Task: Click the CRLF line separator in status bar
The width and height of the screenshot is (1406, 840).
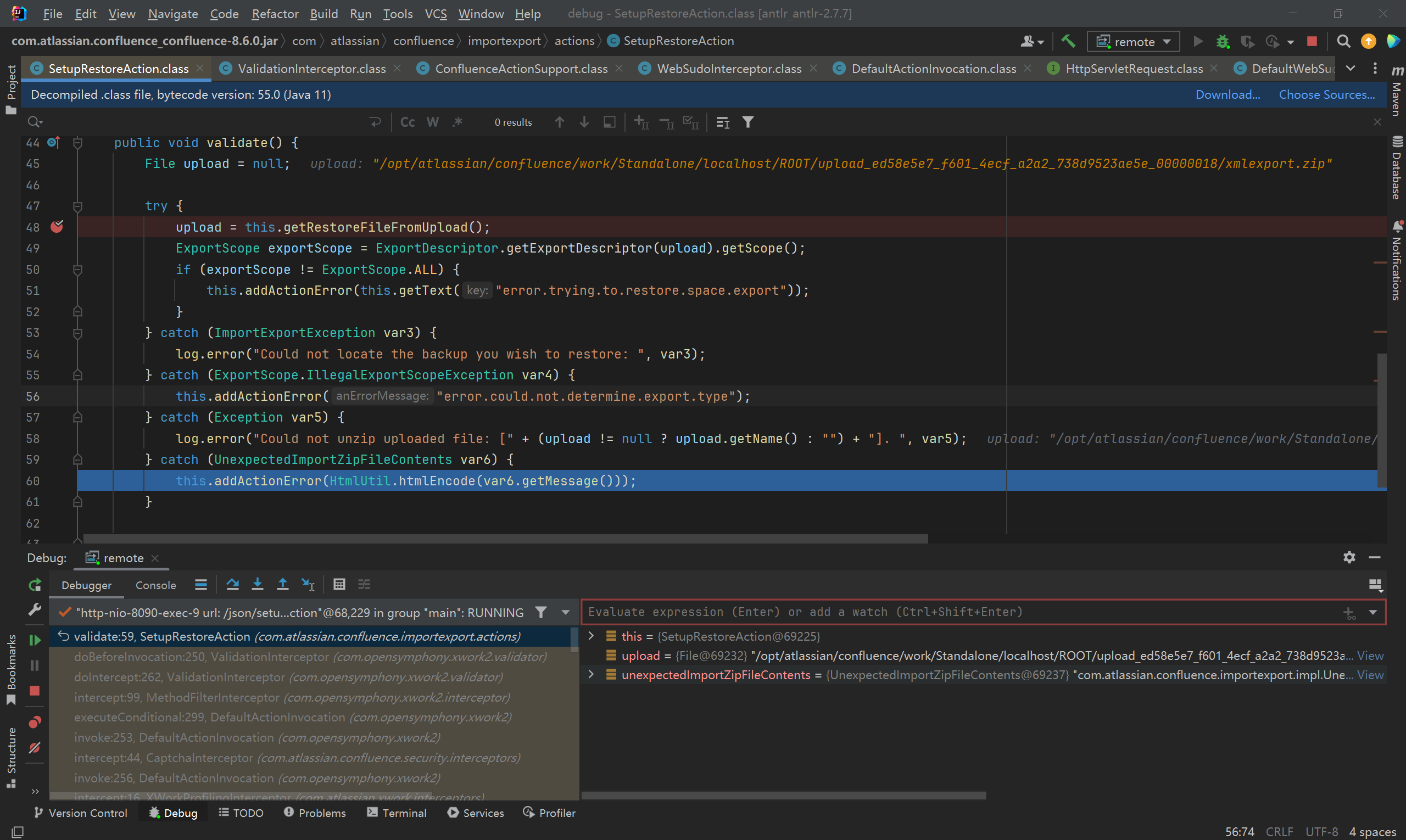Action: (x=1279, y=832)
